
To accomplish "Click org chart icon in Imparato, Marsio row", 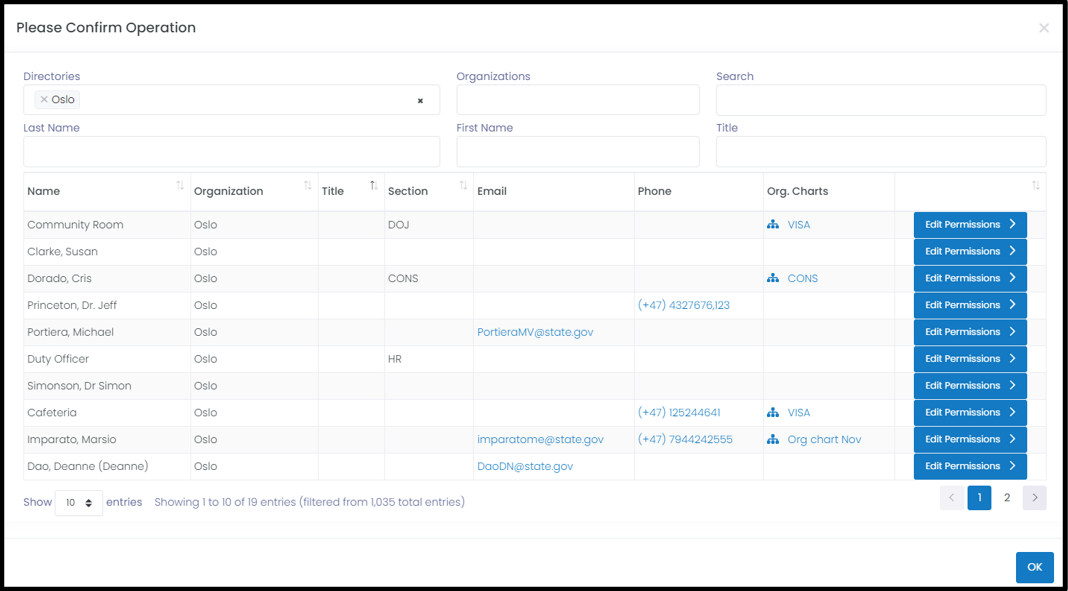I will [772, 440].
